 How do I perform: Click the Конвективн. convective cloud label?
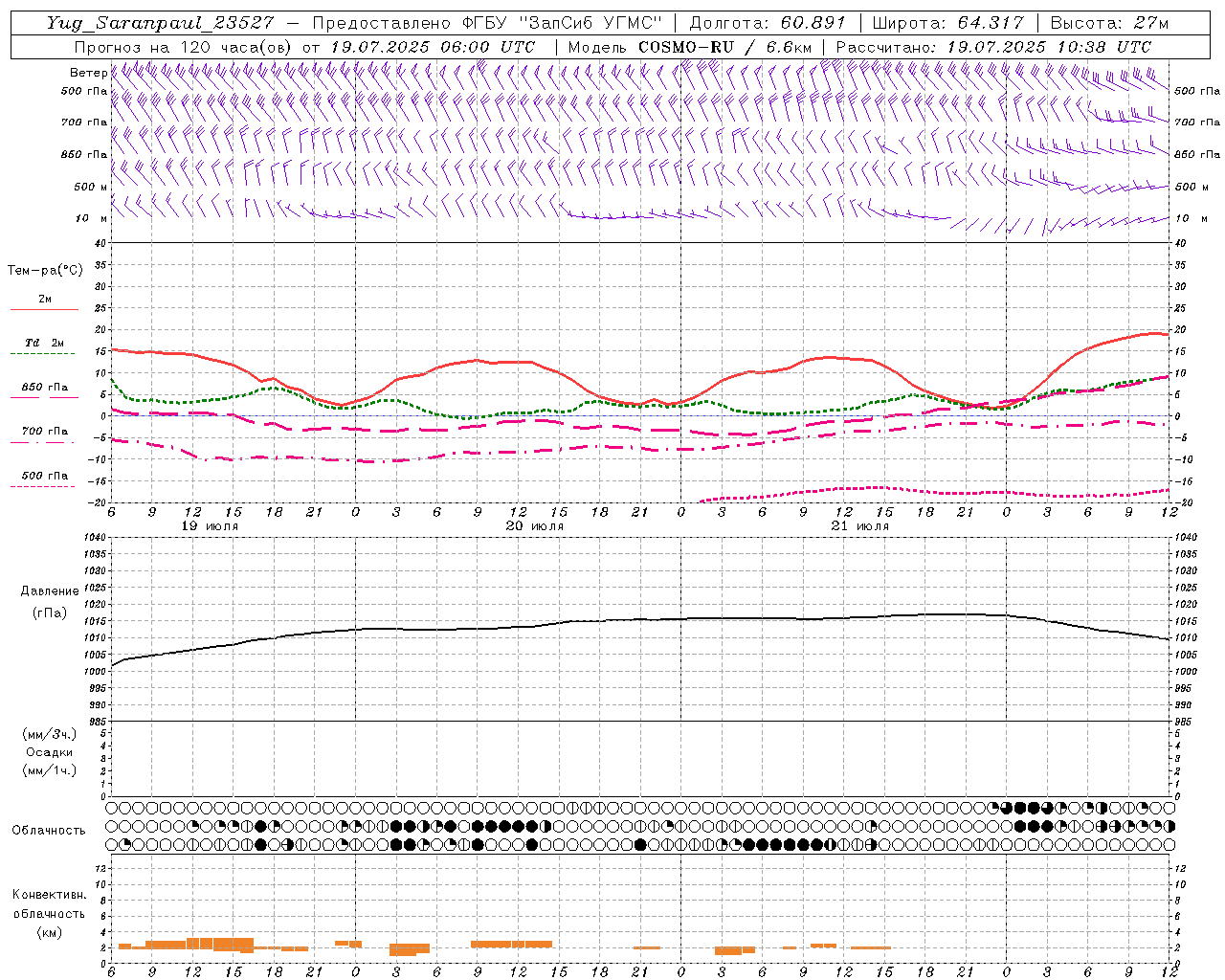tap(49, 895)
